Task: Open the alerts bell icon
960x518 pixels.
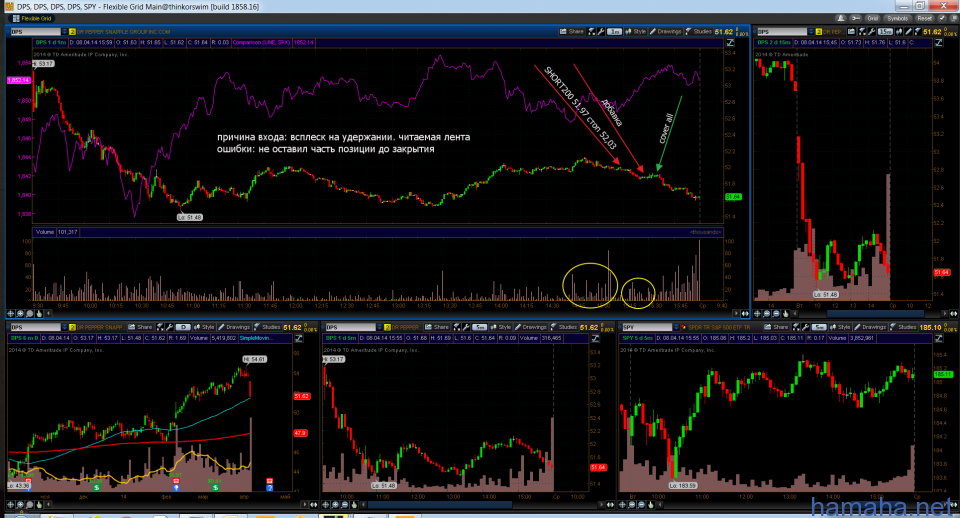Action: coord(841,18)
